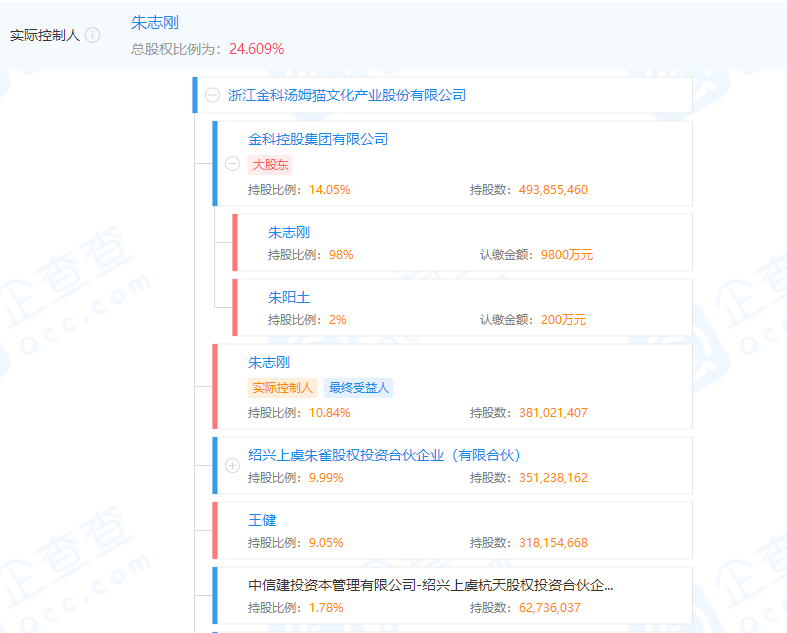Collapse the 浙江金科汤姆猫文化产业股份有限公司 node
The height and width of the screenshot is (633, 787).
point(212,95)
